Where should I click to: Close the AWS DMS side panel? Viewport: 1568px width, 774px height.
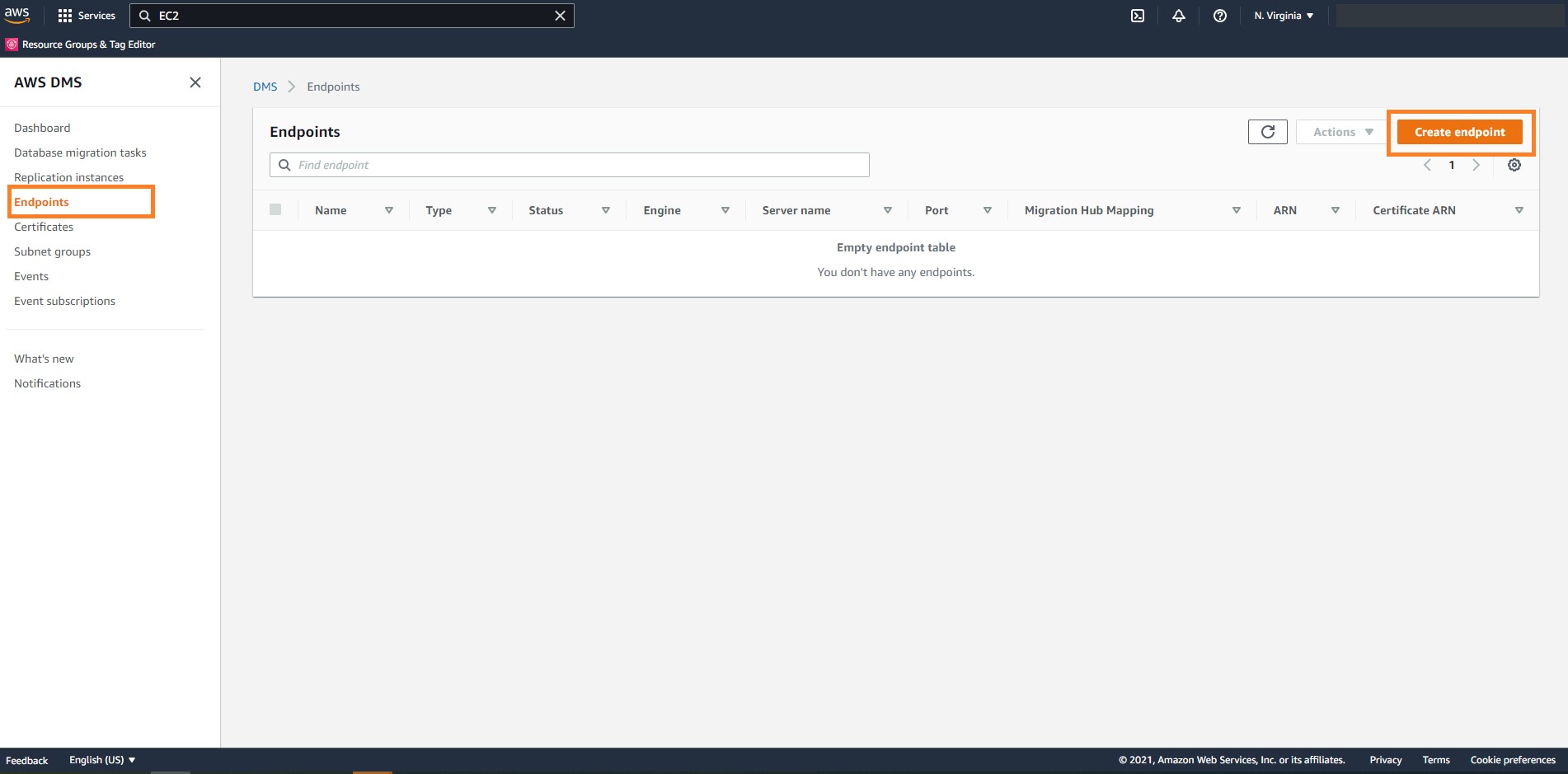(195, 82)
